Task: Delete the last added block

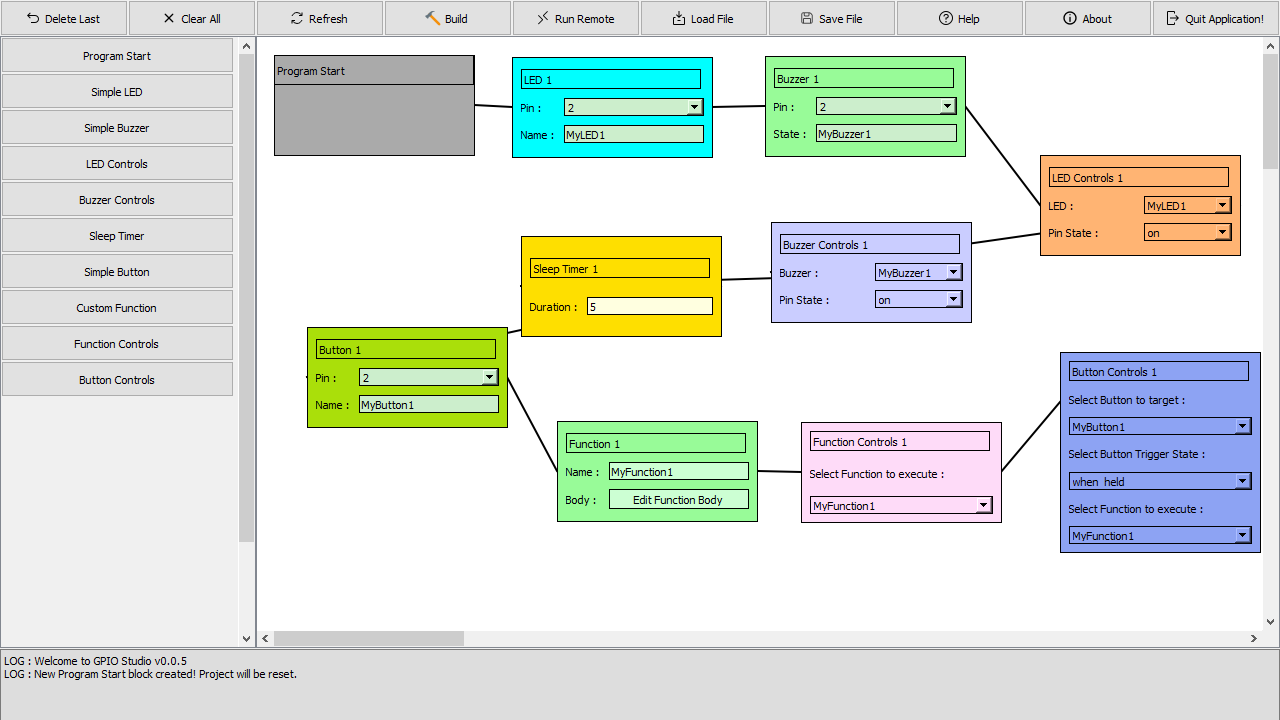Action: click(63, 17)
